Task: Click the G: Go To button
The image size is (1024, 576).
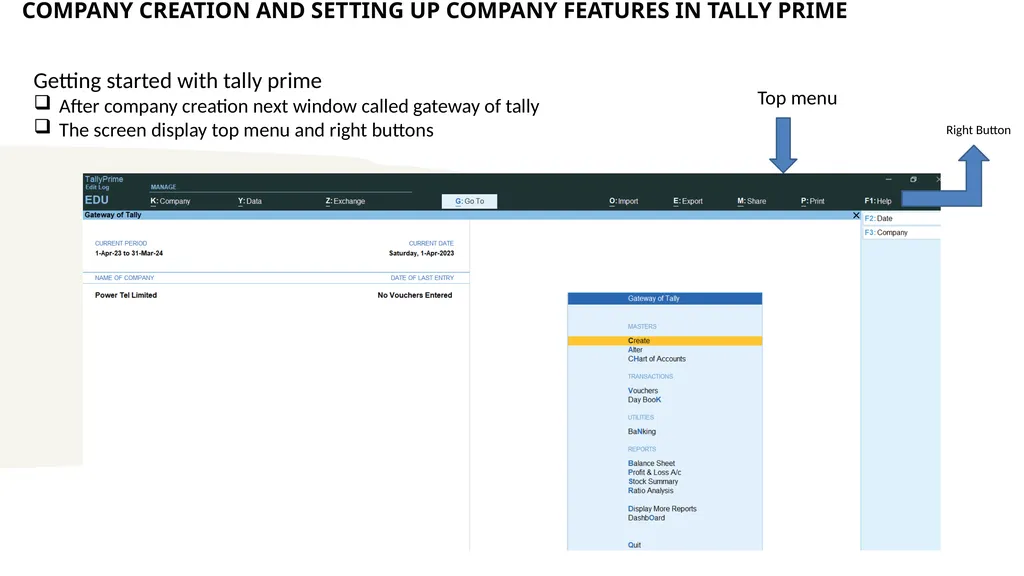Action: click(470, 201)
